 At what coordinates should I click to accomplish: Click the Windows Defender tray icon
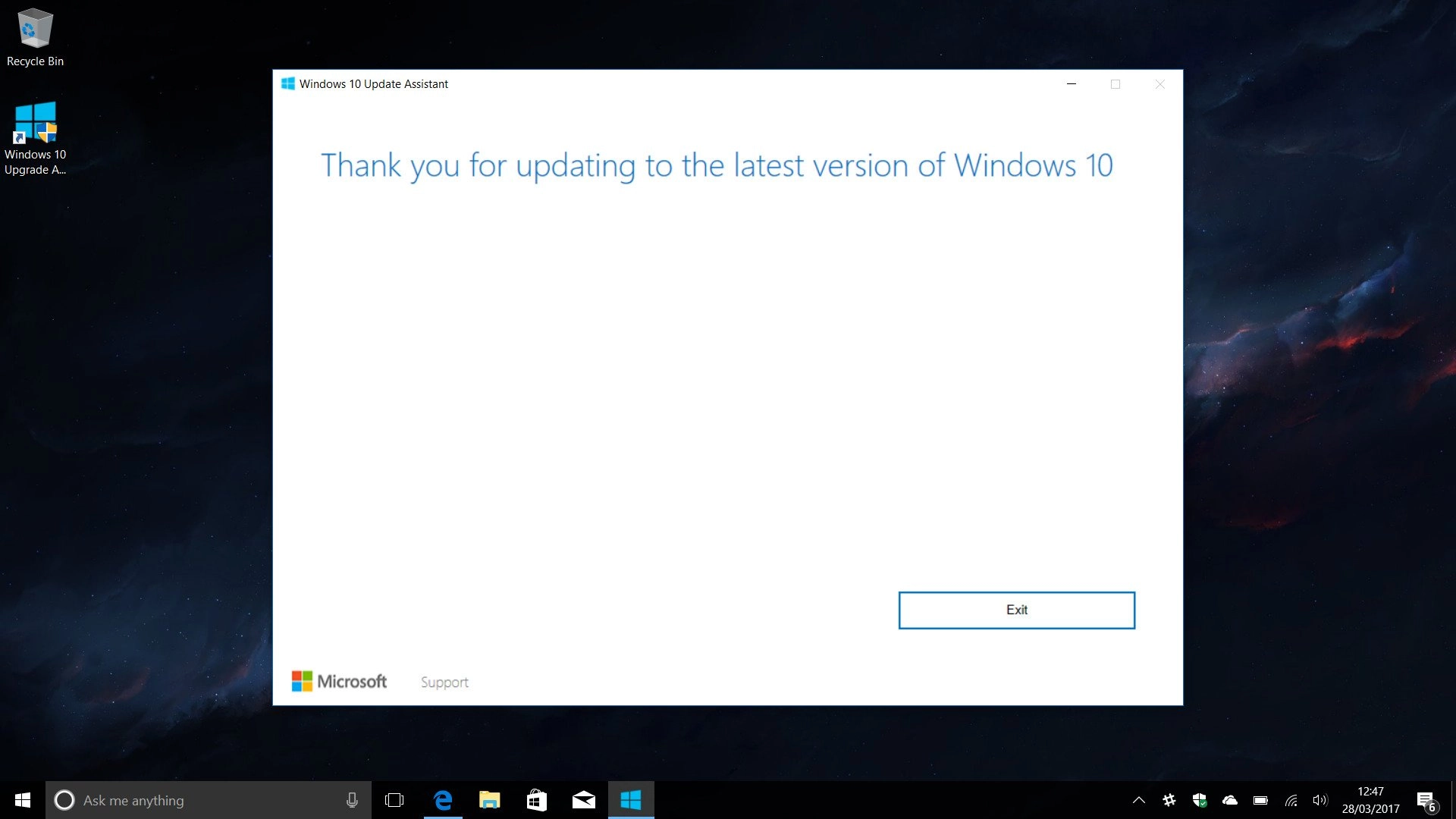click(1200, 800)
